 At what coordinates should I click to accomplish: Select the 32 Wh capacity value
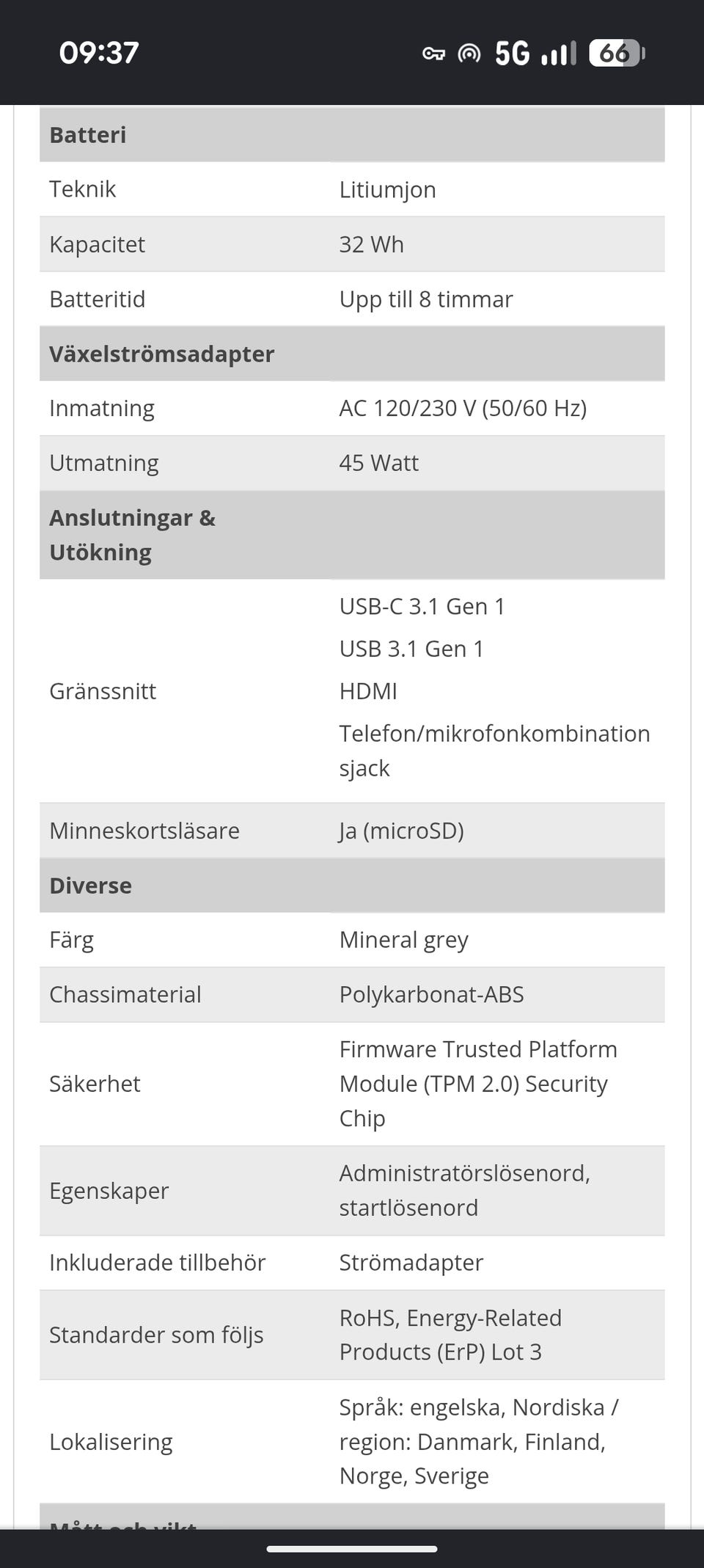[371, 244]
